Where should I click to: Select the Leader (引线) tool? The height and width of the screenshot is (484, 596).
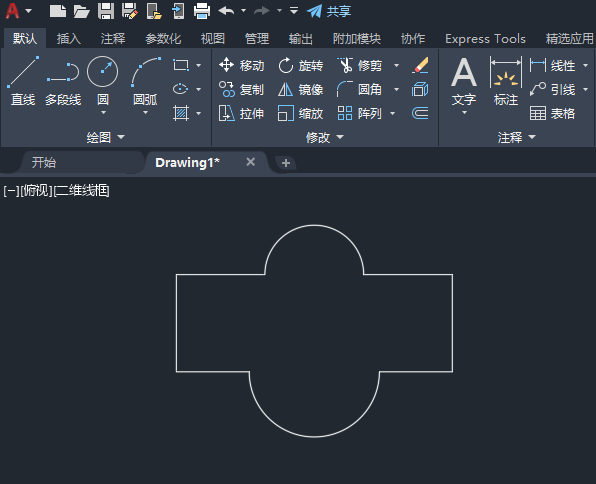pos(553,89)
